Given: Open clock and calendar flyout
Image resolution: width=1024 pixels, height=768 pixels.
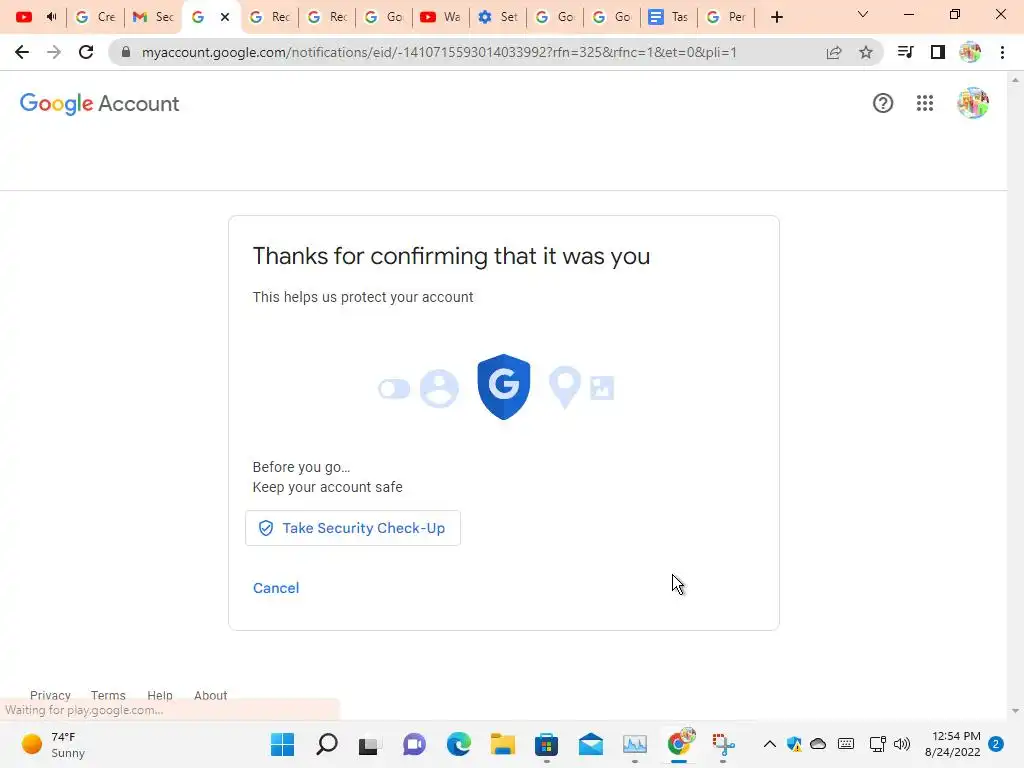Looking at the screenshot, I should [952, 744].
